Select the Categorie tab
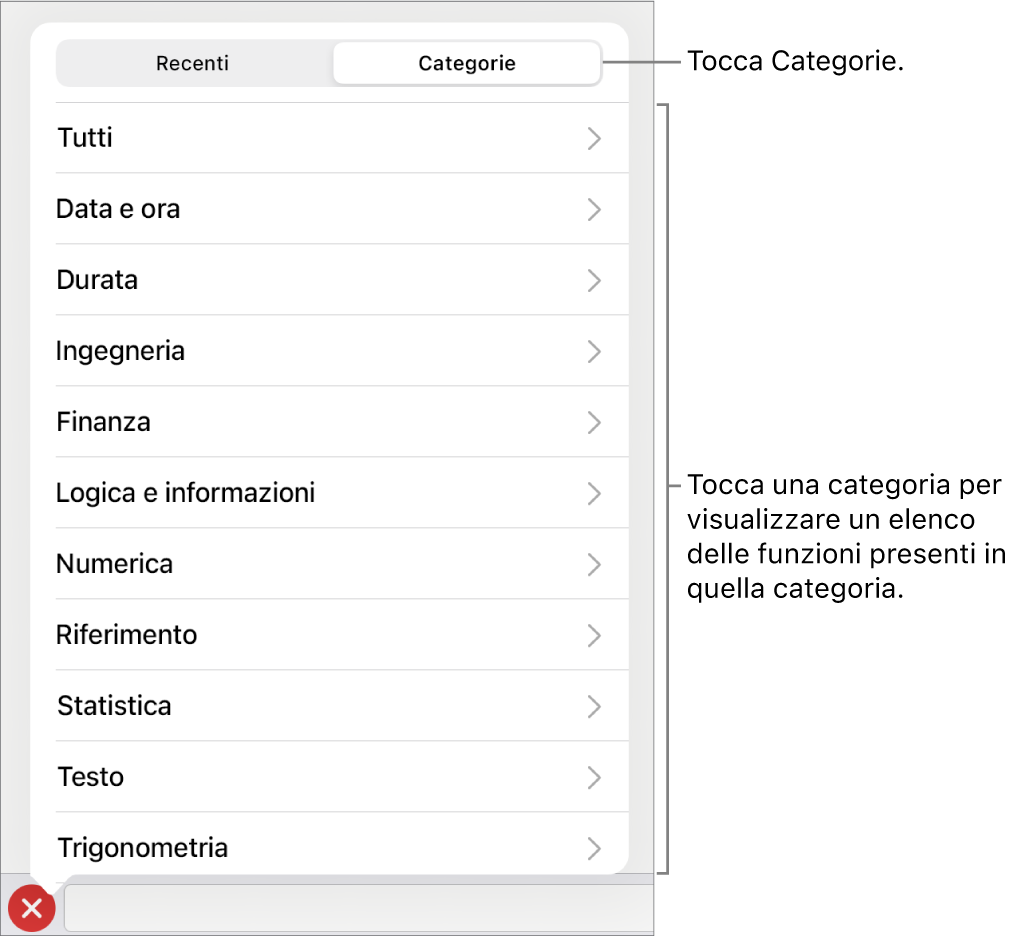1016x936 pixels. click(x=466, y=64)
